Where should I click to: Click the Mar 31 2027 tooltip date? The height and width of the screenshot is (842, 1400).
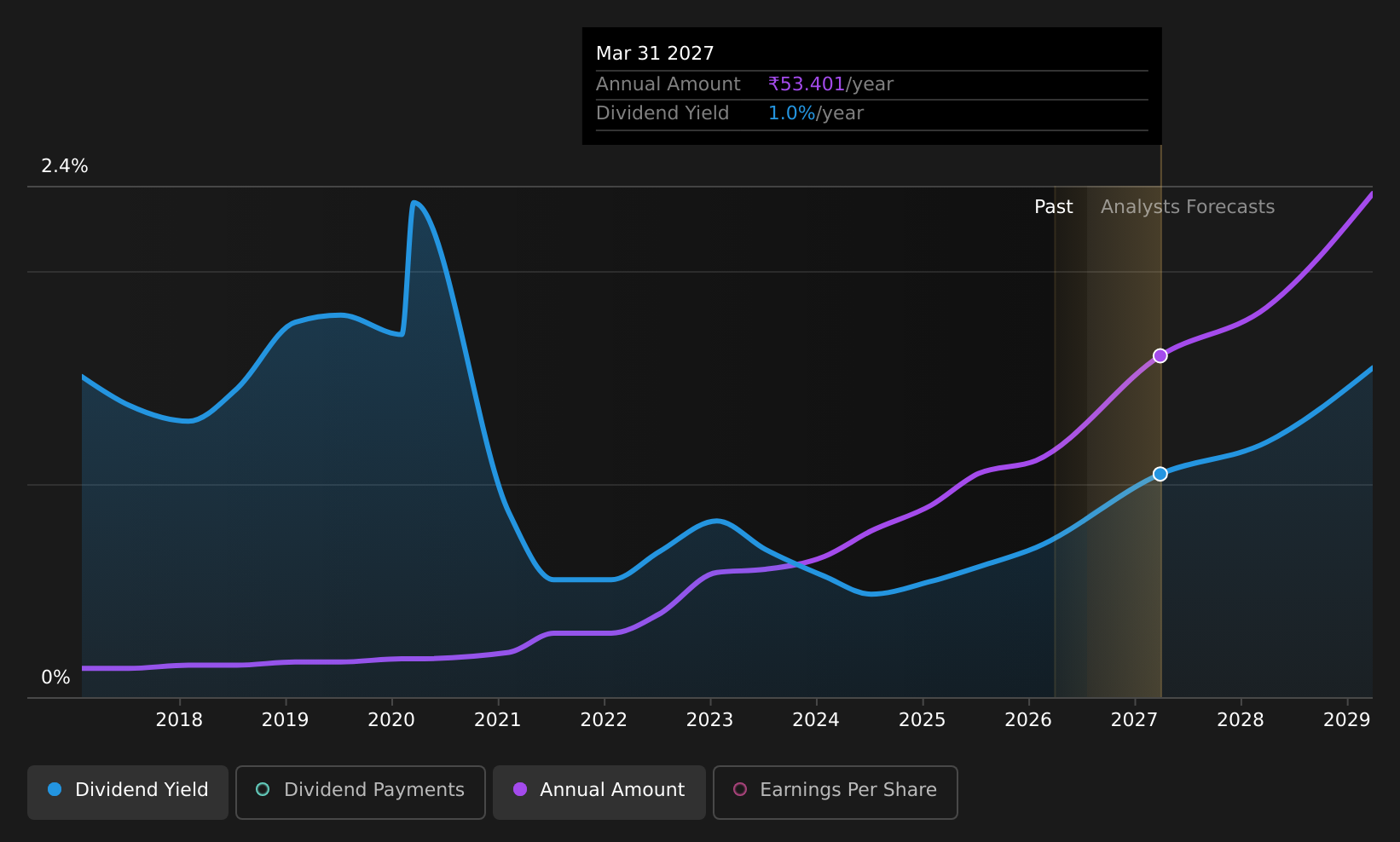point(655,54)
